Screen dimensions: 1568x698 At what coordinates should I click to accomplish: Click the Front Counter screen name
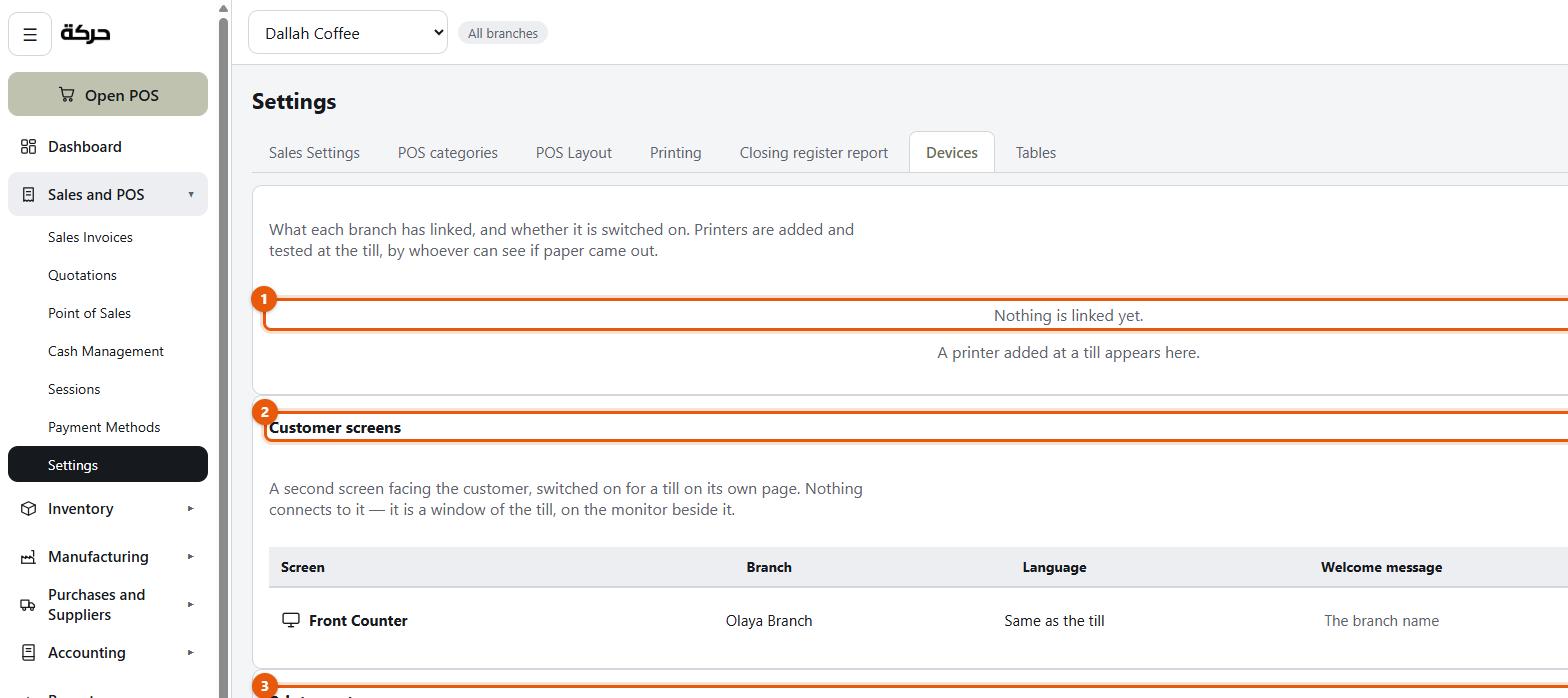(x=358, y=621)
